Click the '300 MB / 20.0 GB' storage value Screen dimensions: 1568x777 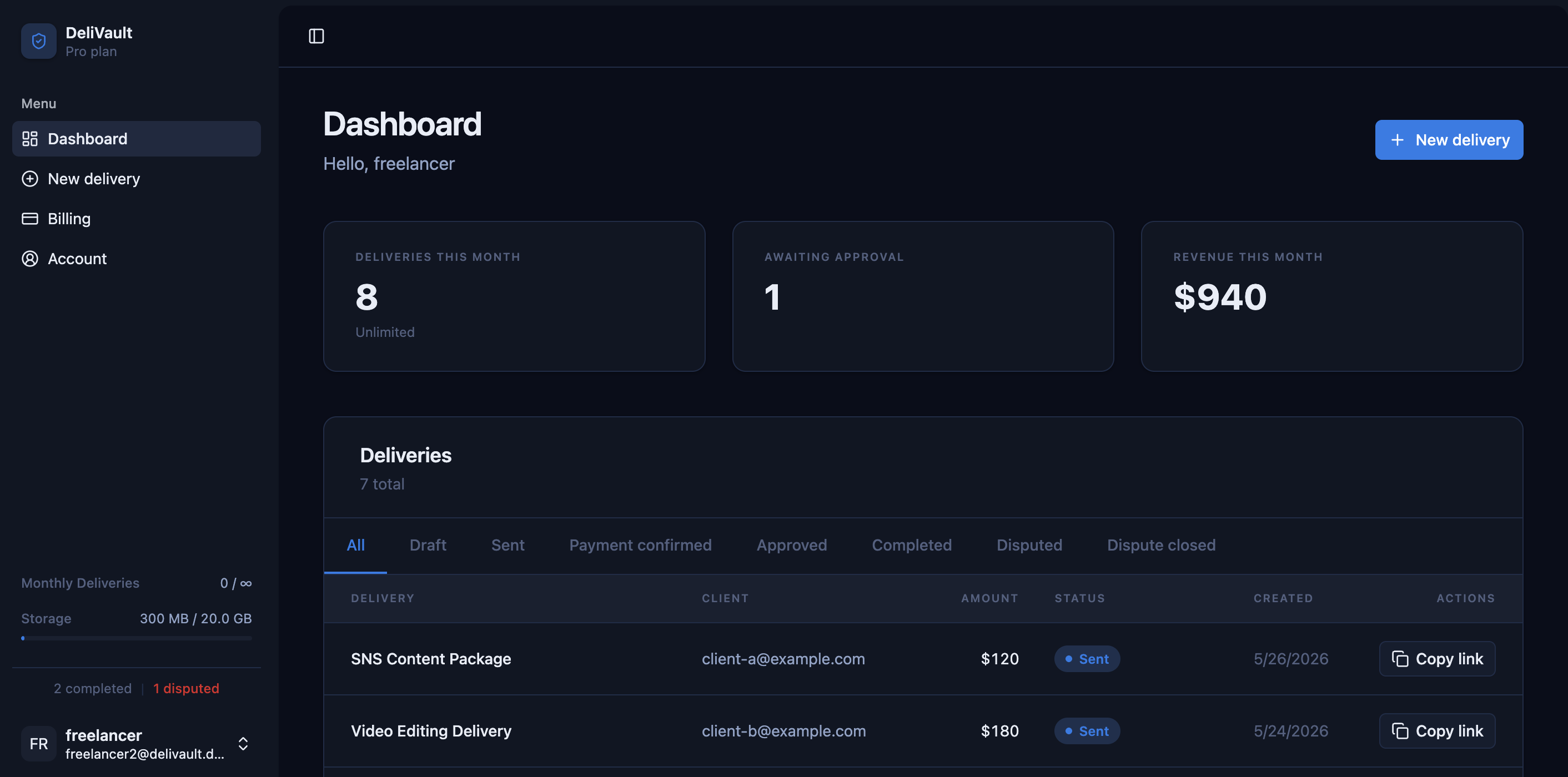196,618
